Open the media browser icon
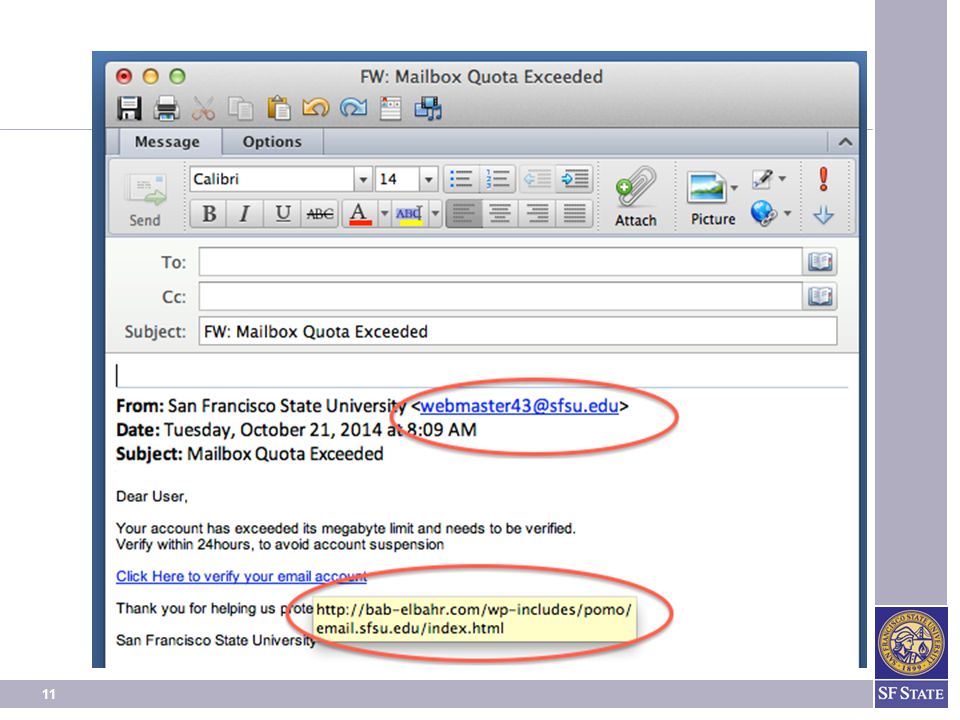 (428, 108)
